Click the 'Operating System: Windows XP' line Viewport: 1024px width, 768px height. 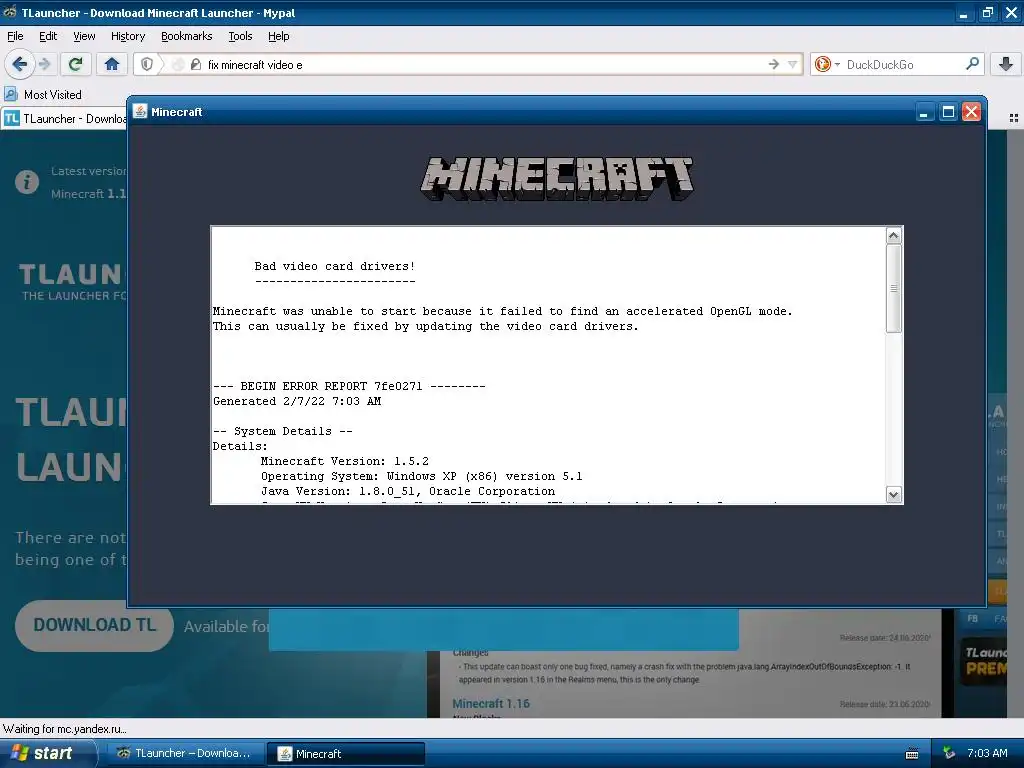point(421,476)
